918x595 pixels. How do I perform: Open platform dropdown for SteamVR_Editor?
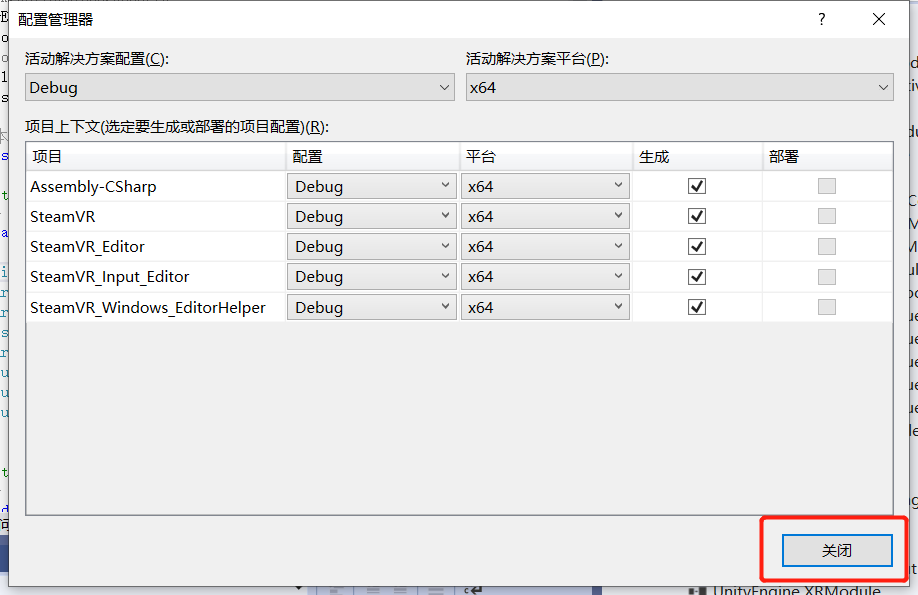545,246
